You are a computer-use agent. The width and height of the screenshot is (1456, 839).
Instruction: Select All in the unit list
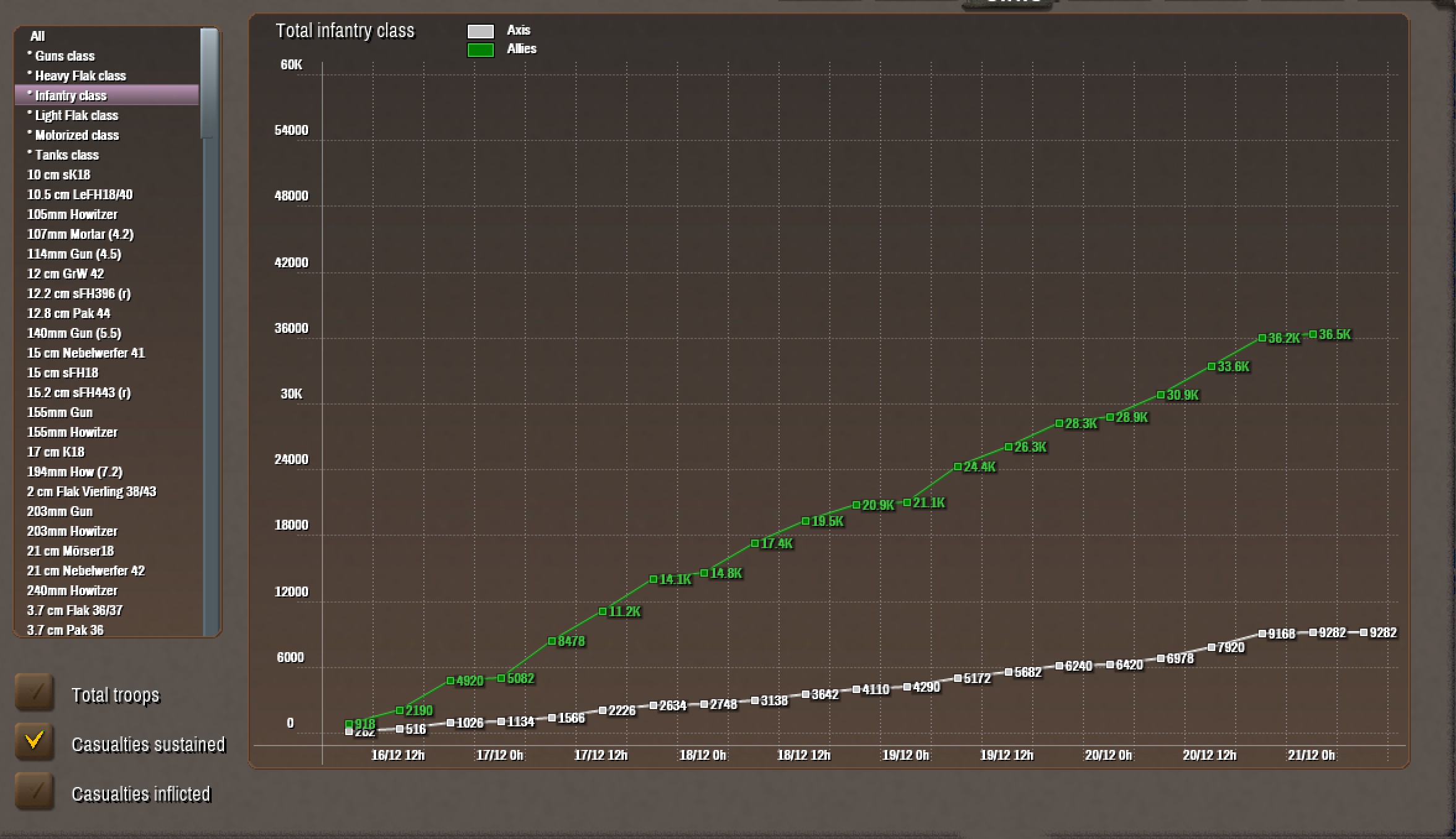pyautogui.click(x=38, y=36)
